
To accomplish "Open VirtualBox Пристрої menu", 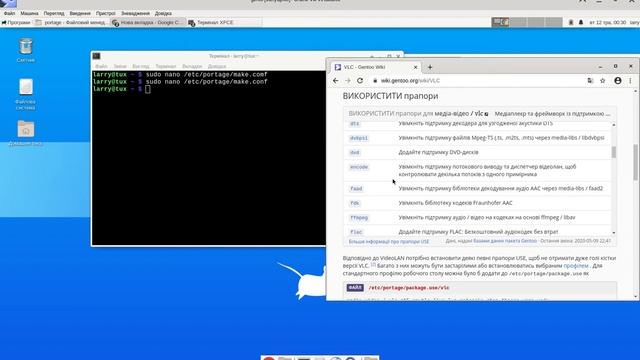I will coord(106,13).
